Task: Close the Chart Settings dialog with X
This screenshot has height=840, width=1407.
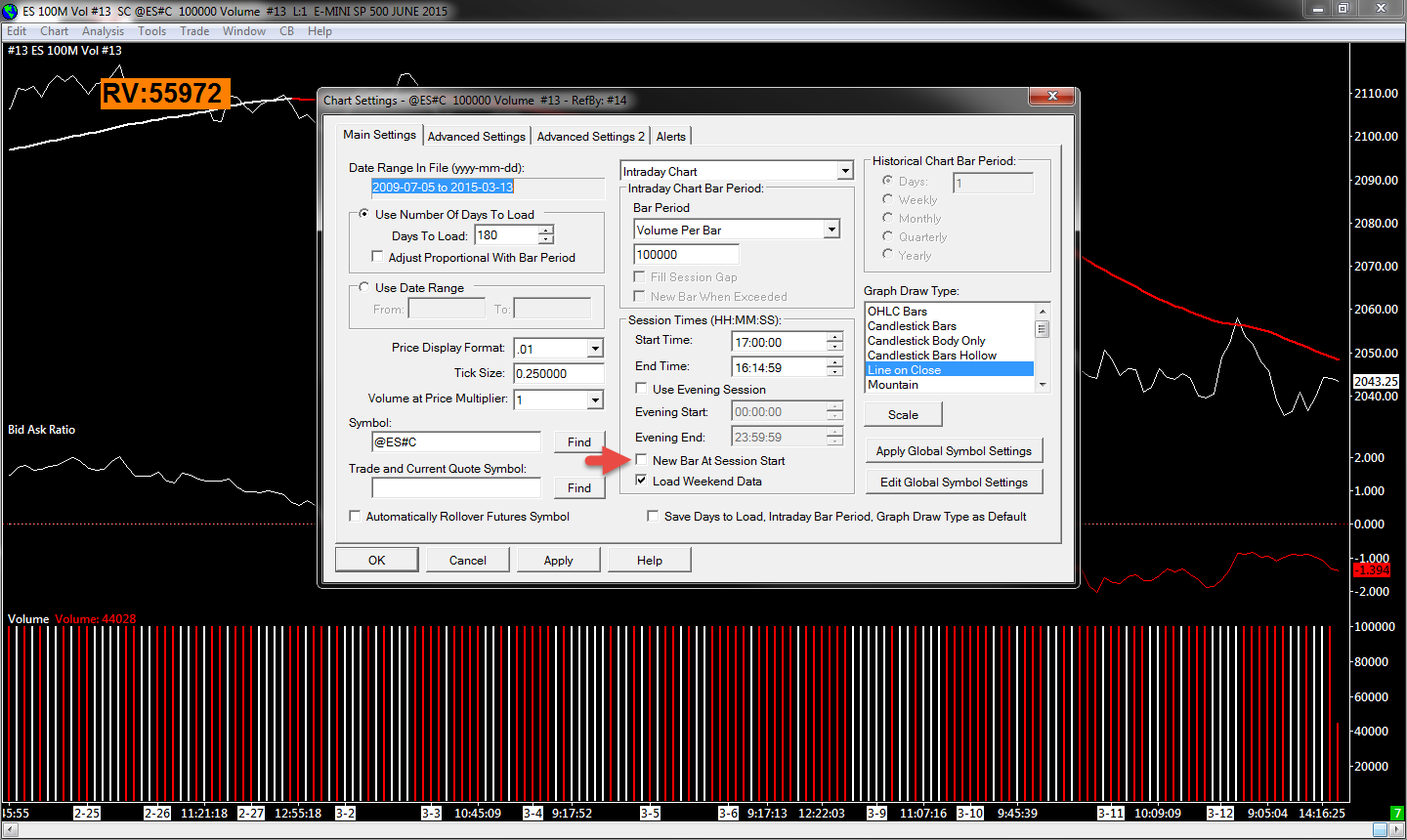Action: click(1052, 96)
